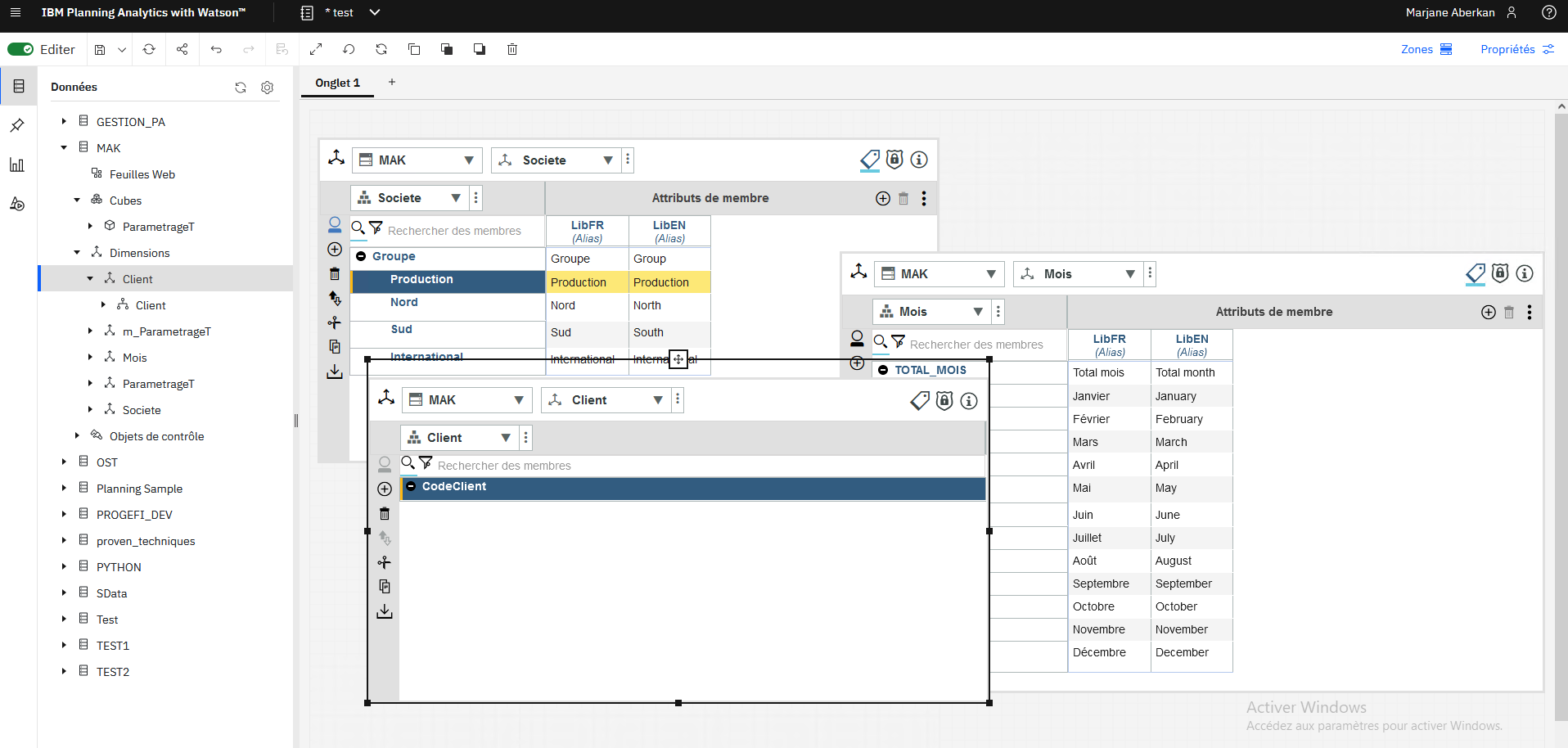The height and width of the screenshot is (748, 1568).
Task: Collapse the TOTAL_MOIS member node
Action: (x=883, y=370)
